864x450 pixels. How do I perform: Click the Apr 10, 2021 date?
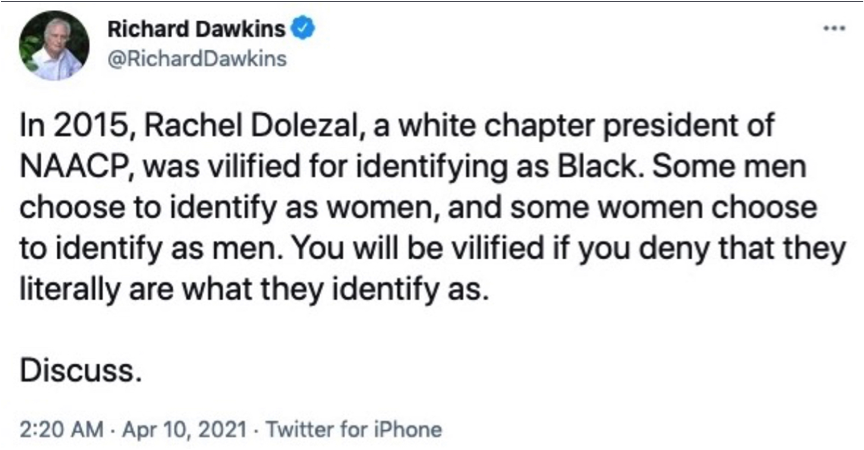pos(184,430)
